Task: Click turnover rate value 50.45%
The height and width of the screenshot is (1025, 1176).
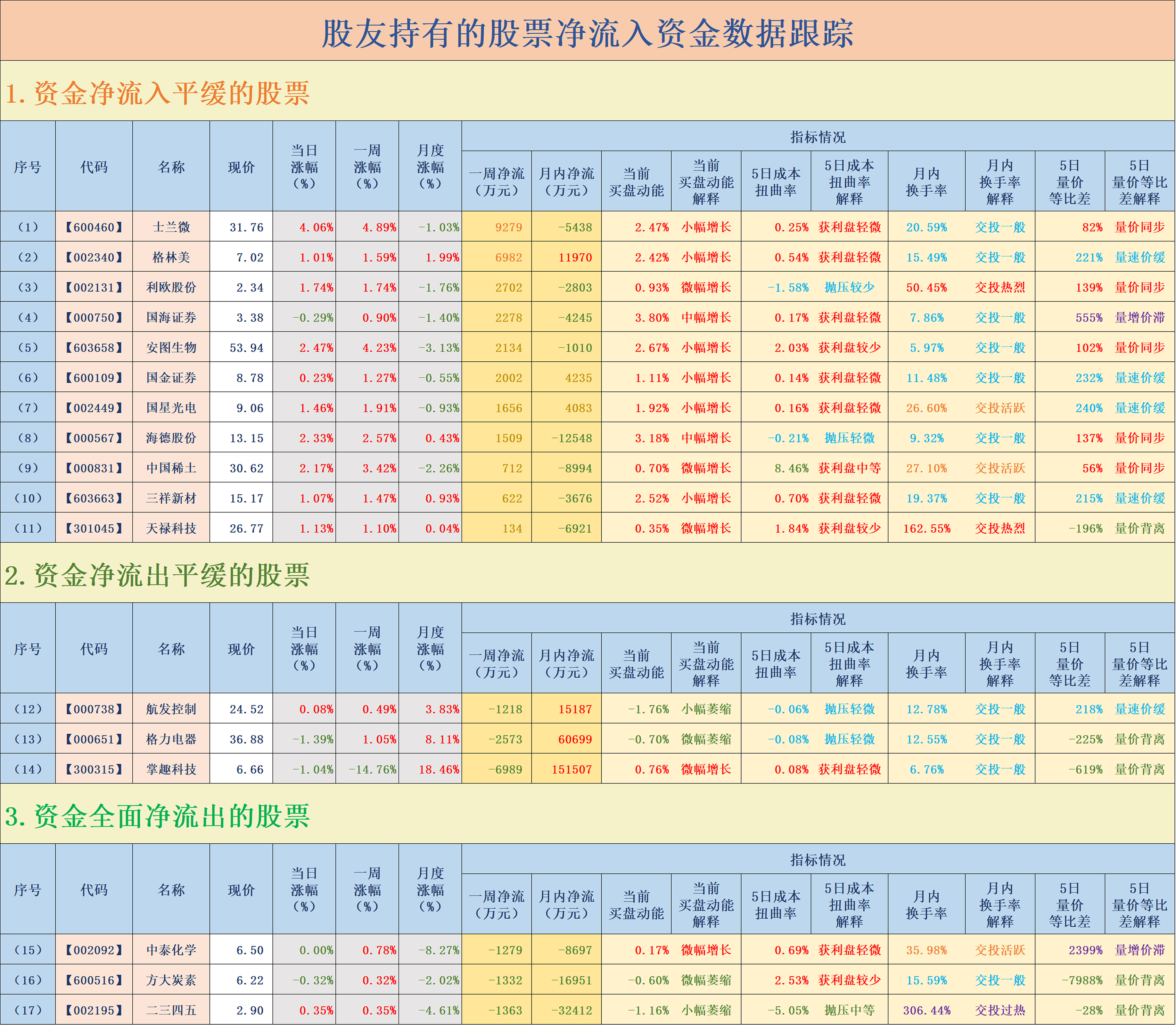Action: (927, 287)
